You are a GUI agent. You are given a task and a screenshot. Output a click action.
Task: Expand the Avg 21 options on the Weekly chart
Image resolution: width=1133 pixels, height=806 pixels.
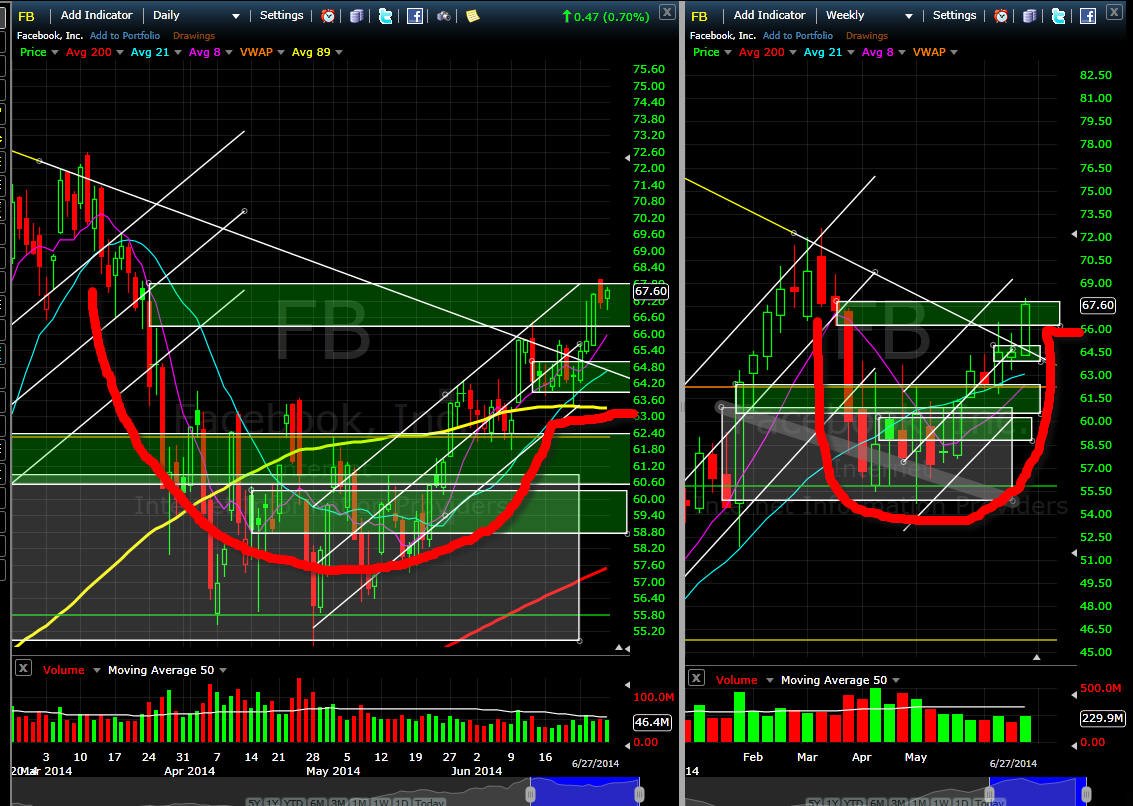[850, 52]
